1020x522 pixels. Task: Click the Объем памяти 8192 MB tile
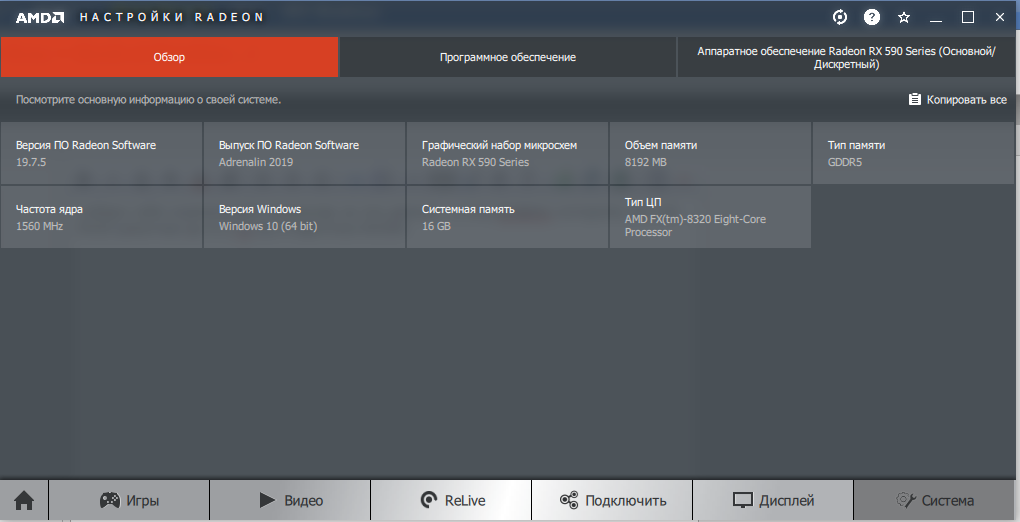(710, 153)
